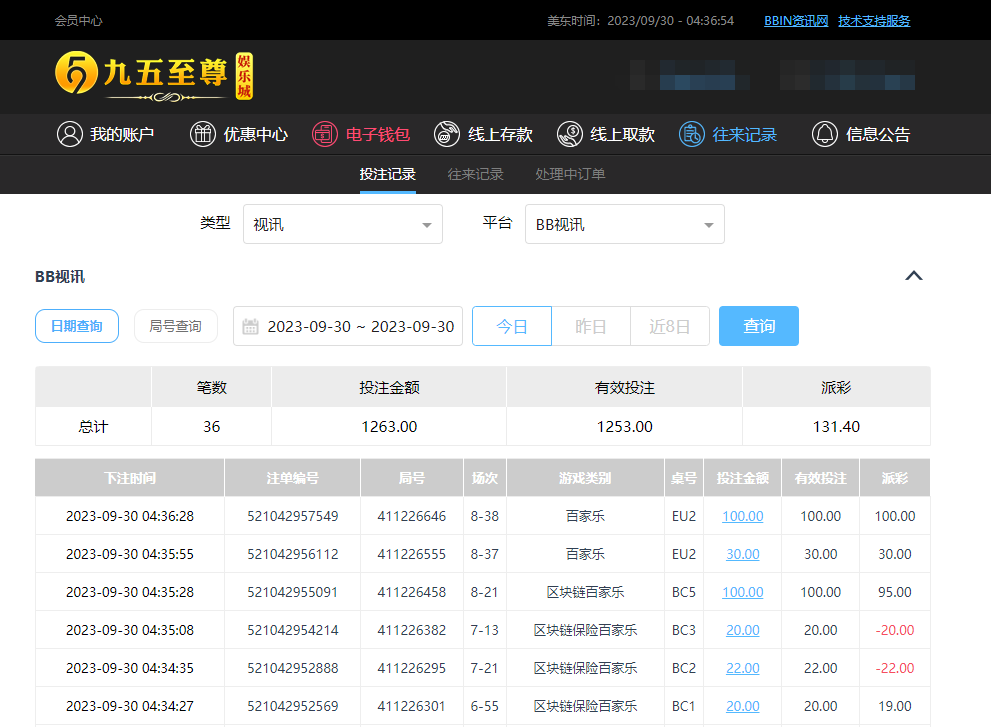Screen dimensions: 991x727
Task: Click the My Account person icon
Action: point(69,134)
